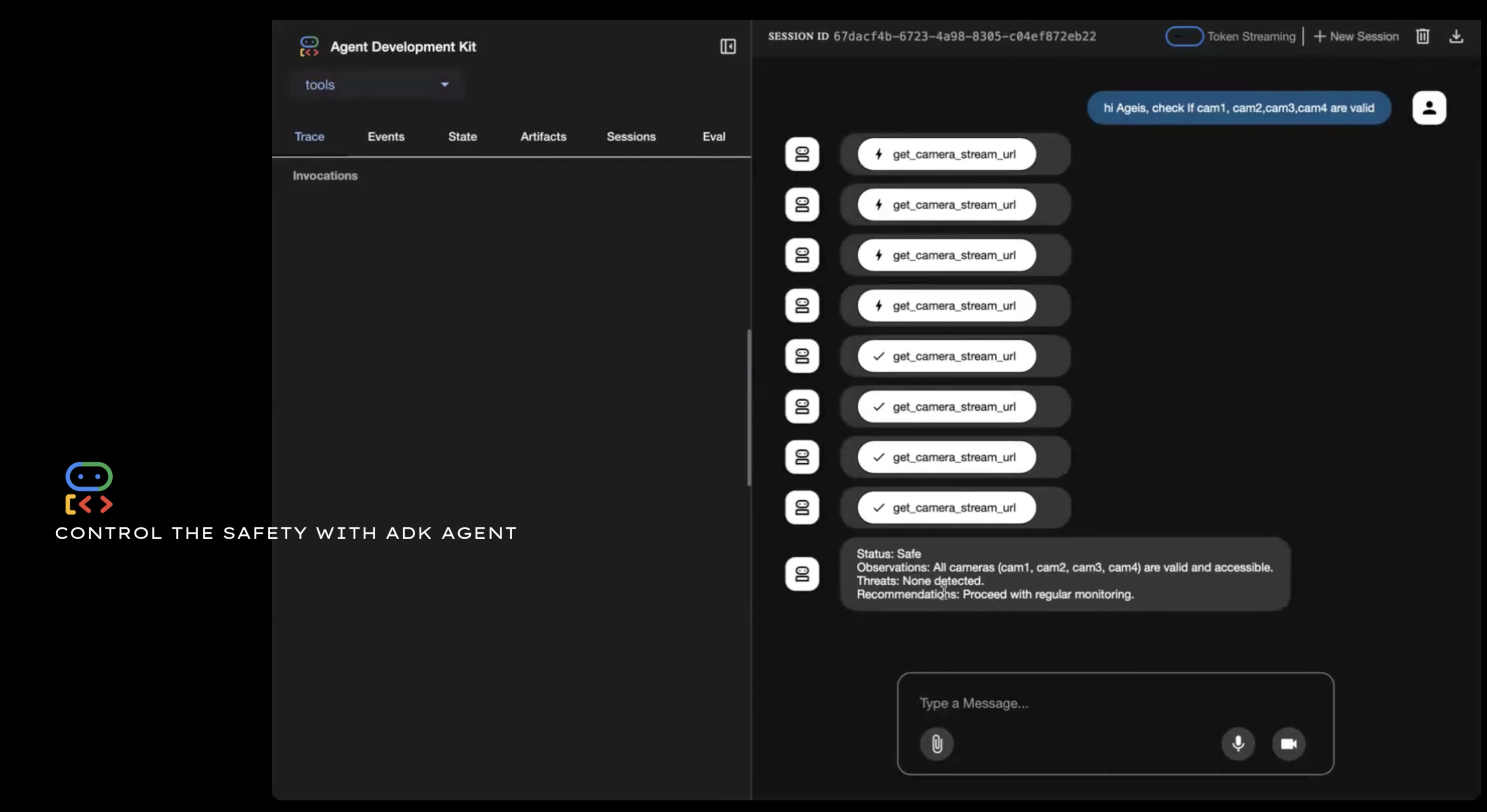Toggle the Token Streaming switch
This screenshot has height=812, width=1487.
1183,36
